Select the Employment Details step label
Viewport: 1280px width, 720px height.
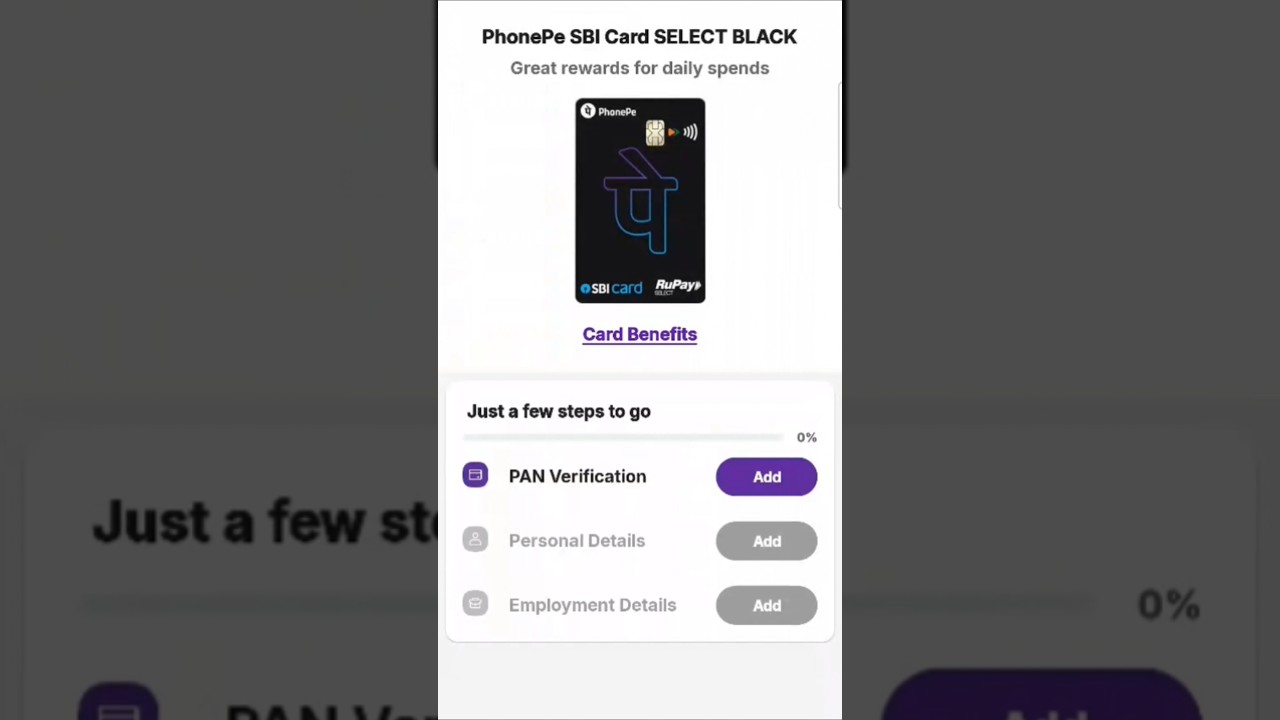592,605
